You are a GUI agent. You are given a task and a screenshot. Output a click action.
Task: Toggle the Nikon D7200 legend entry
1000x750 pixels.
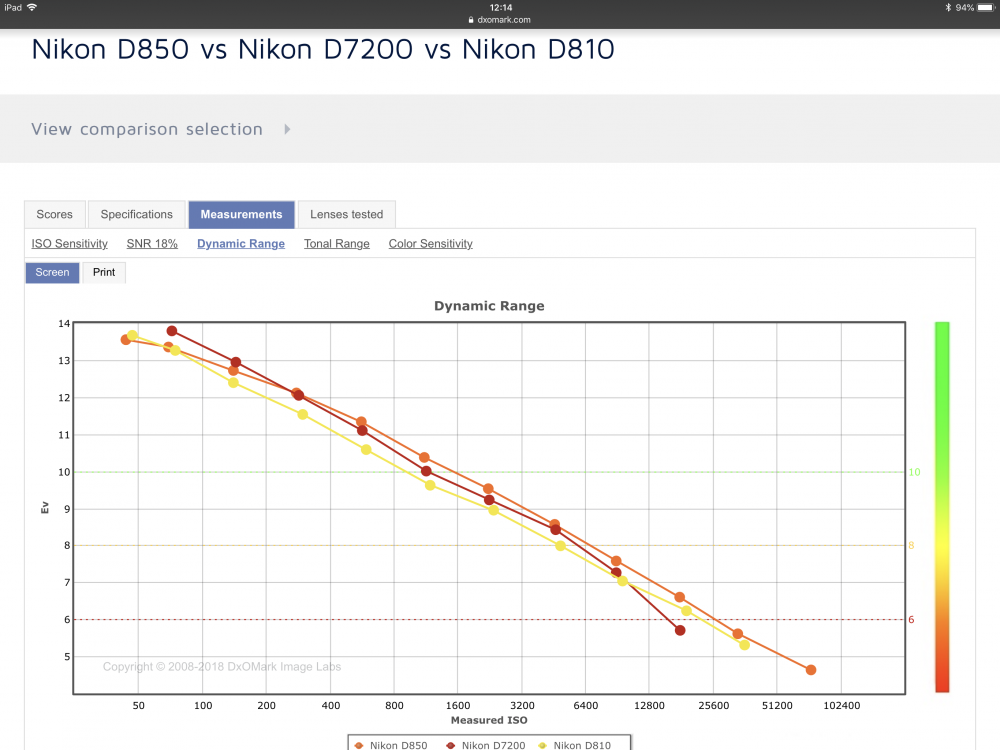[x=486, y=745]
